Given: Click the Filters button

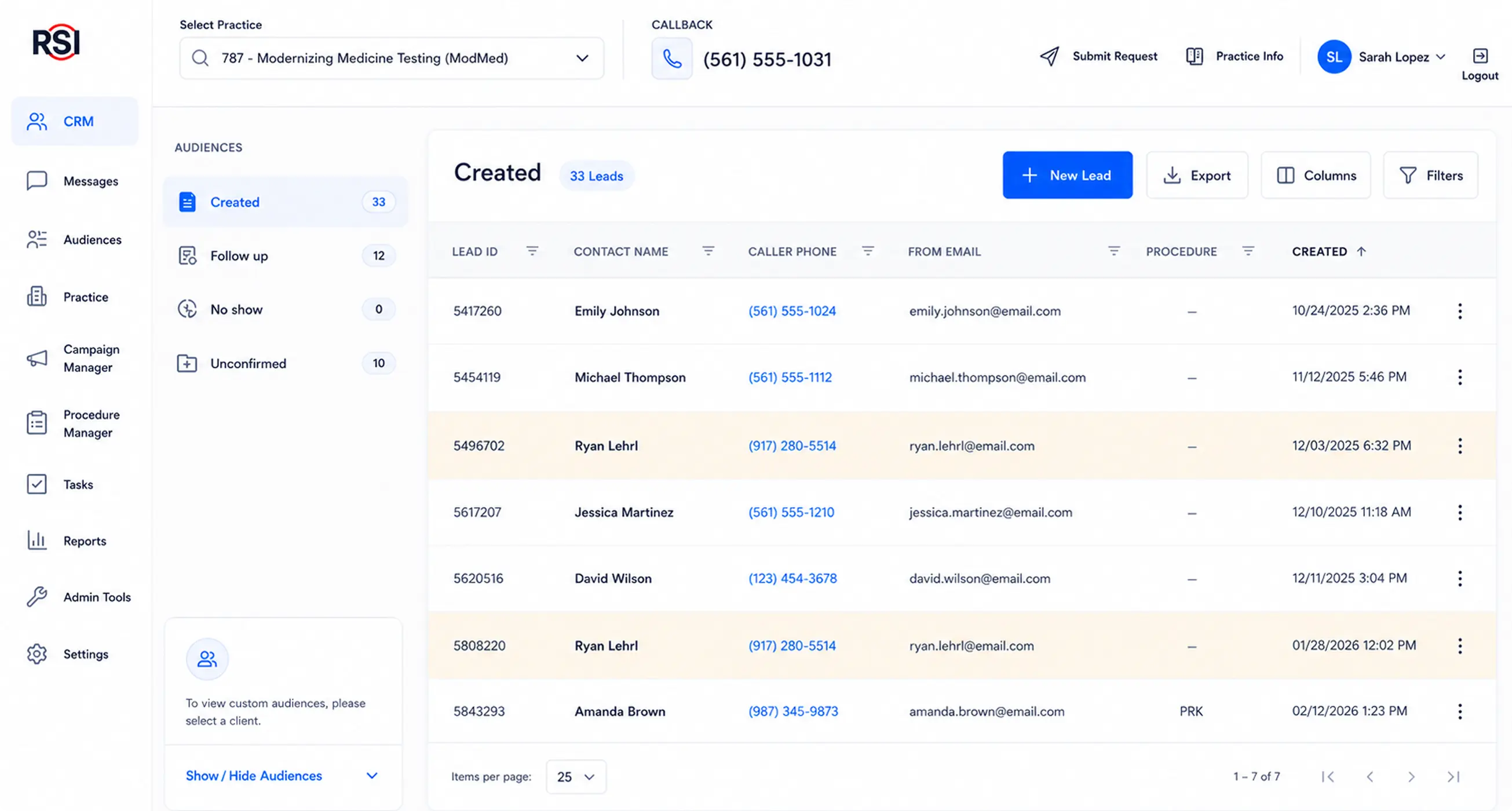Looking at the screenshot, I should click(x=1430, y=175).
